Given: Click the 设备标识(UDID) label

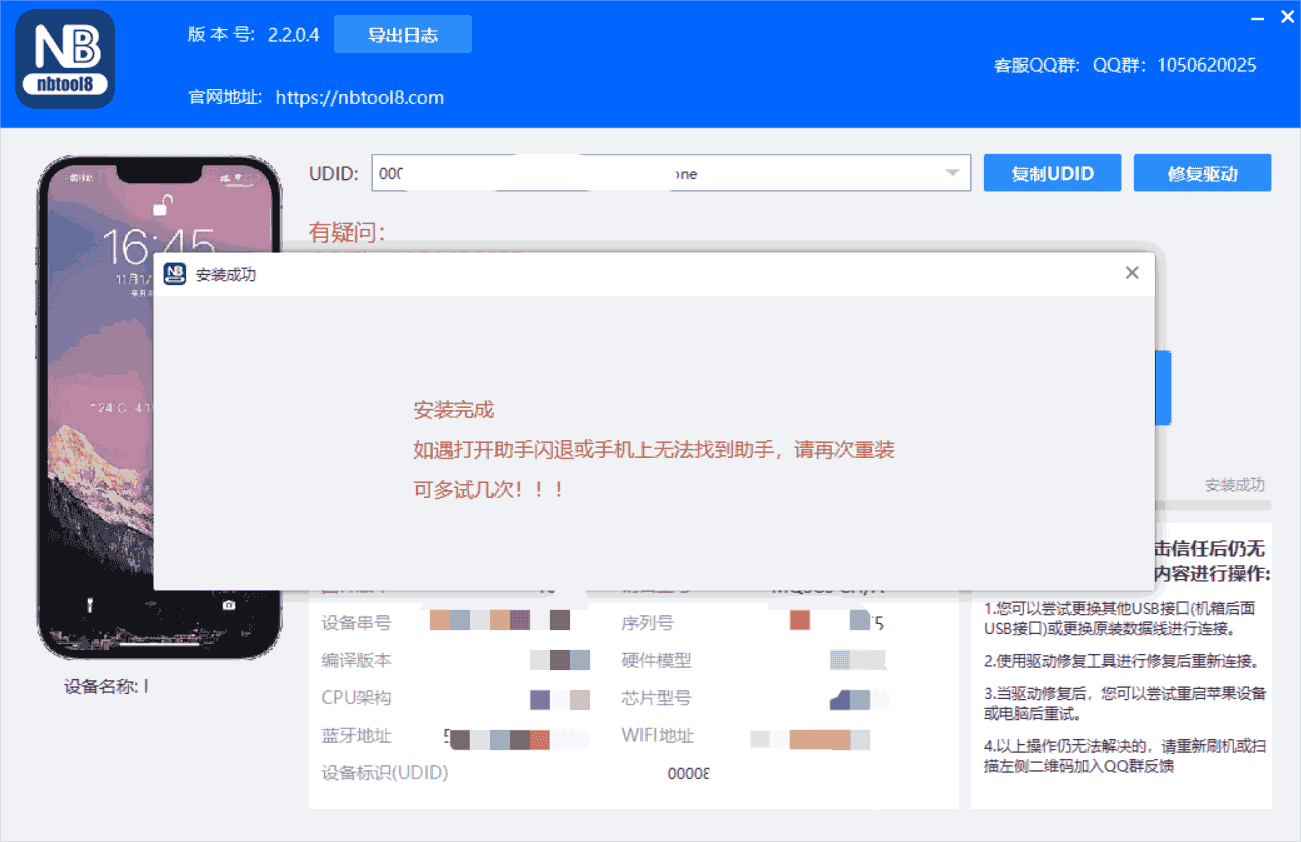Looking at the screenshot, I should coord(385,773).
